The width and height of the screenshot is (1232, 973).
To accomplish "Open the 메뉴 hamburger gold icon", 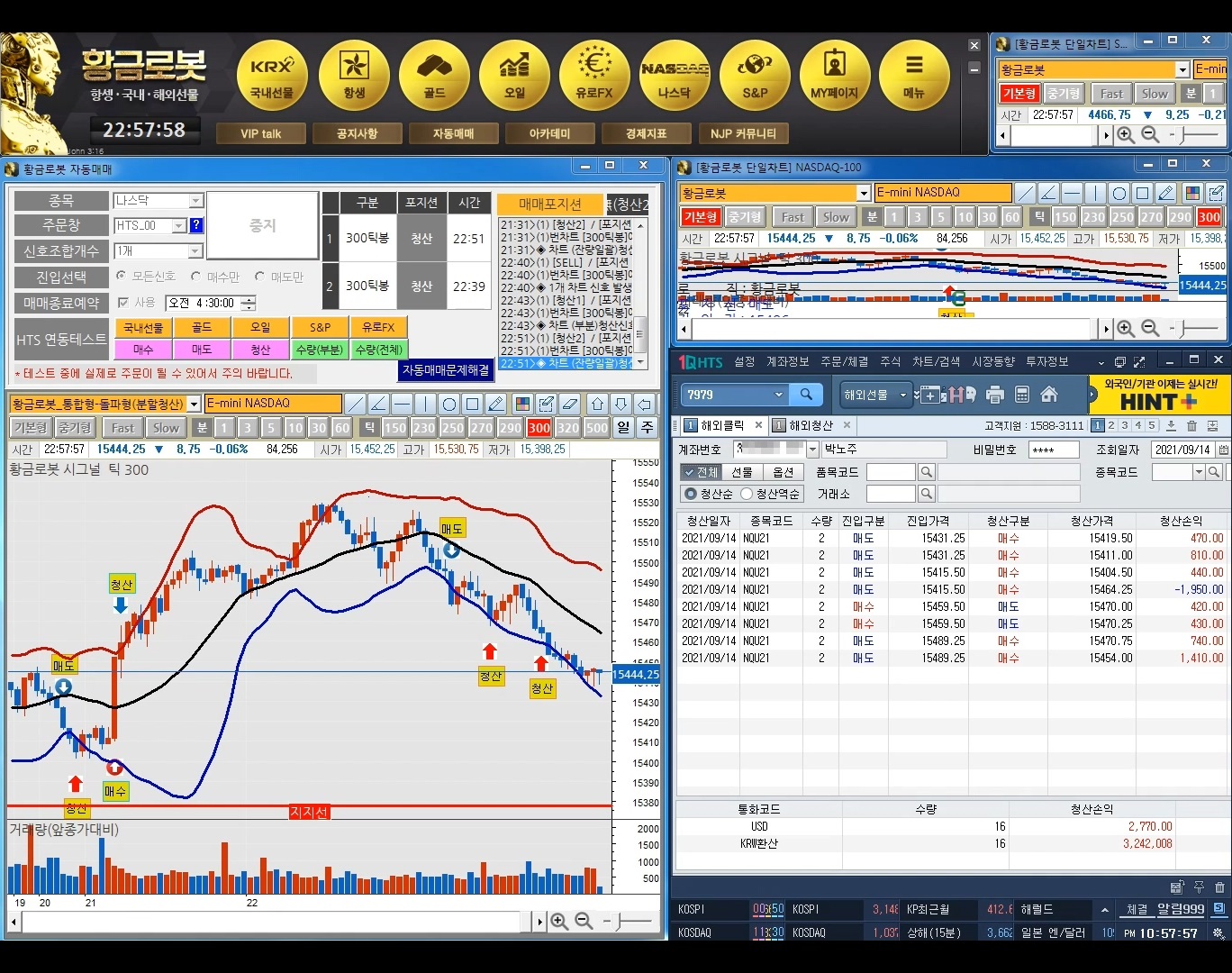I will coord(914,76).
